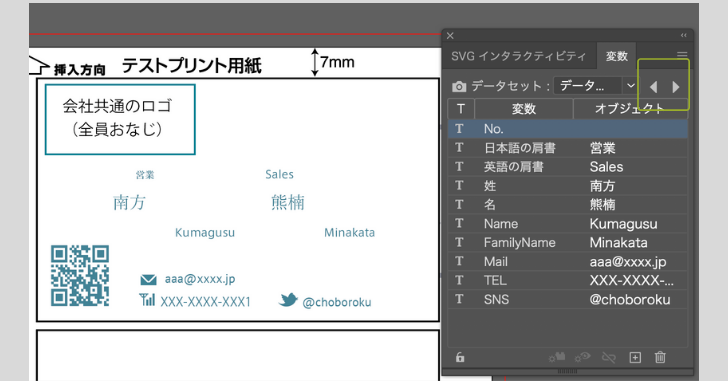This screenshot has height=381, width=728.
Task: Go to next data set arrow
Action: pos(676,87)
